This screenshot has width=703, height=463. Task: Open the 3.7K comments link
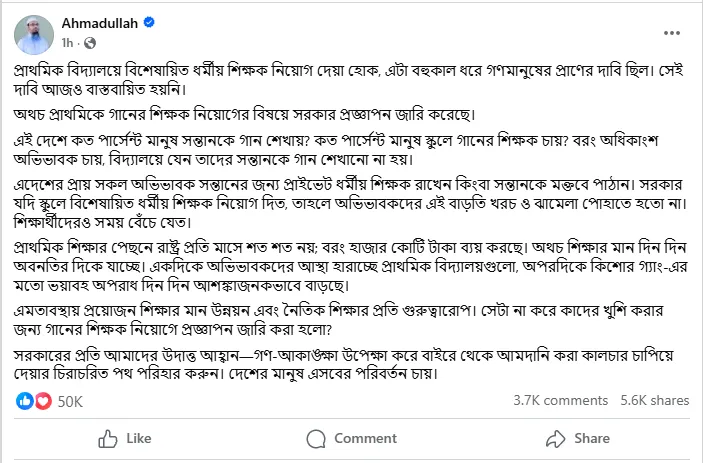point(560,400)
